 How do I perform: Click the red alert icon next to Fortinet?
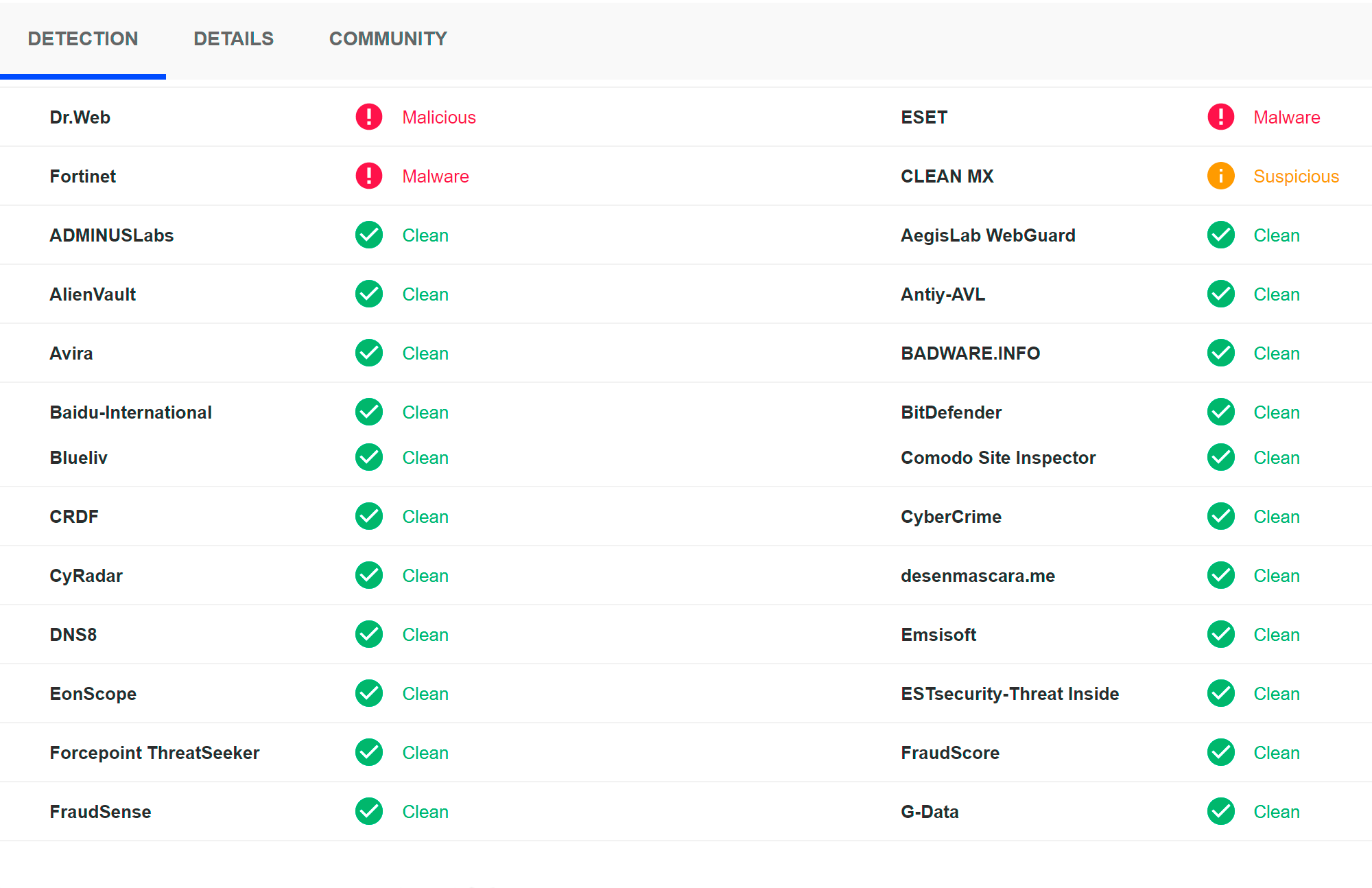point(369,176)
